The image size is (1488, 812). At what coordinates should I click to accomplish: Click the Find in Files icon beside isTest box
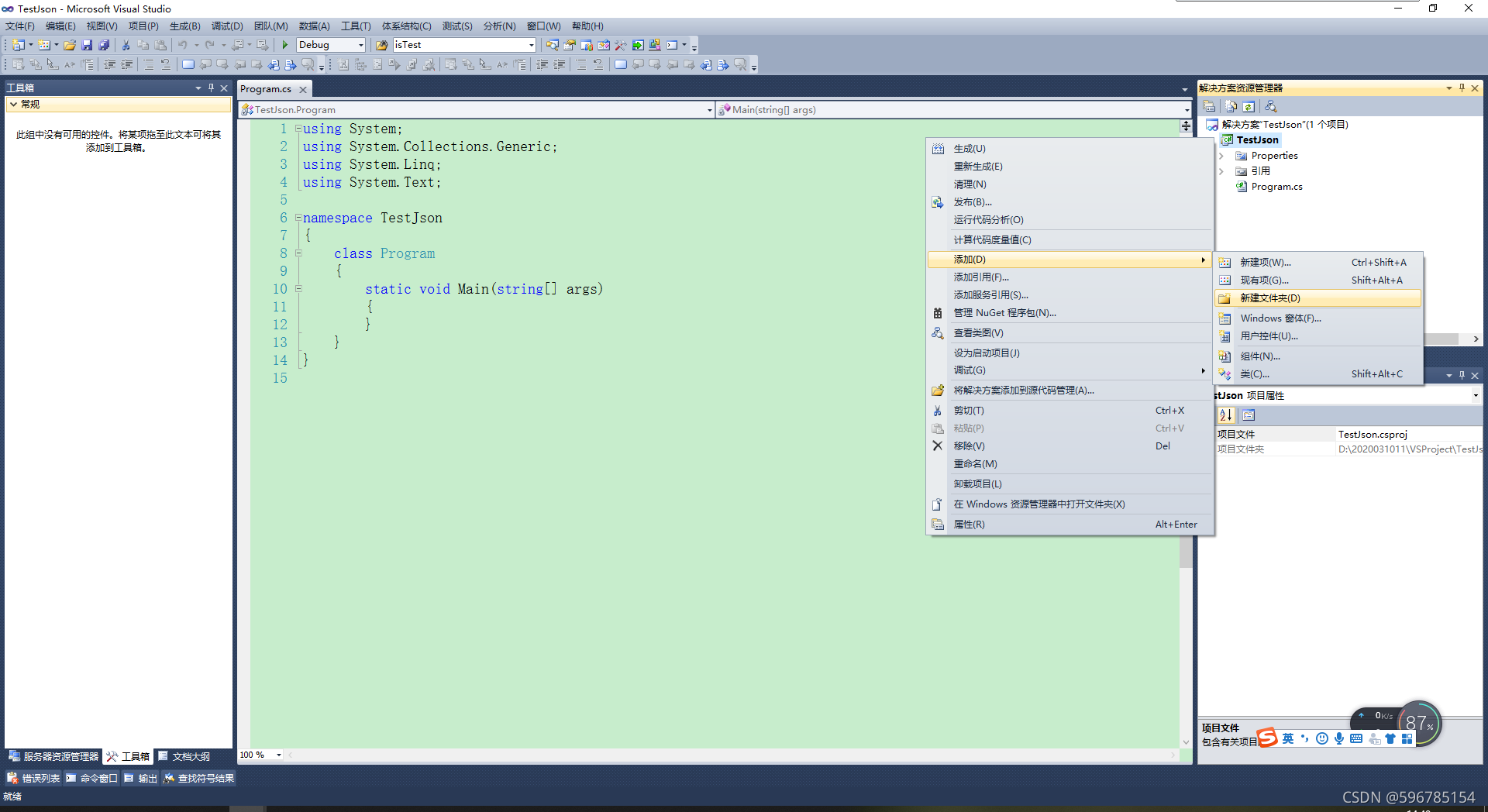coord(381,45)
